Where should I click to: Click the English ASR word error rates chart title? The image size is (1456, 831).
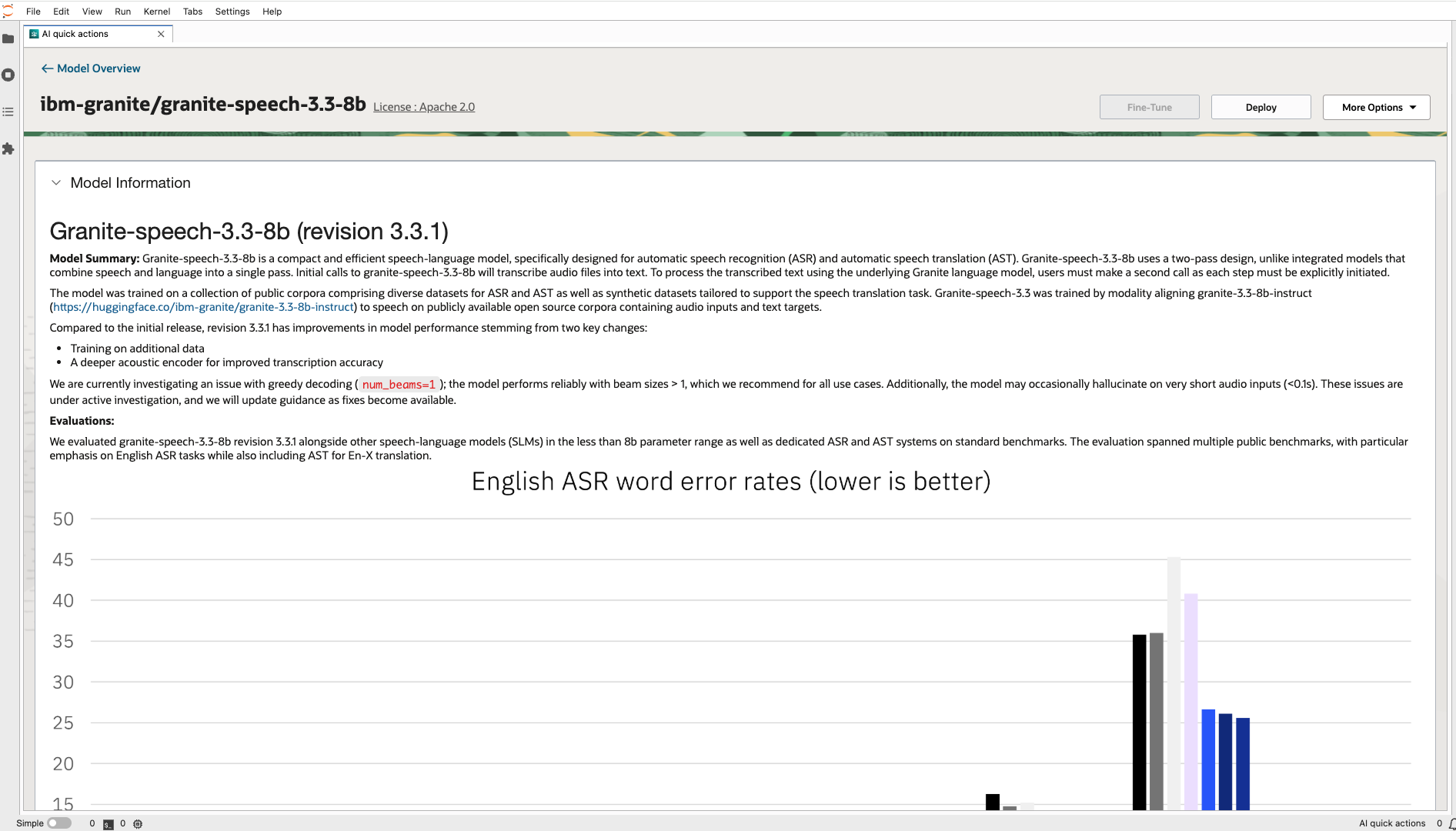pyautogui.click(x=731, y=482)
